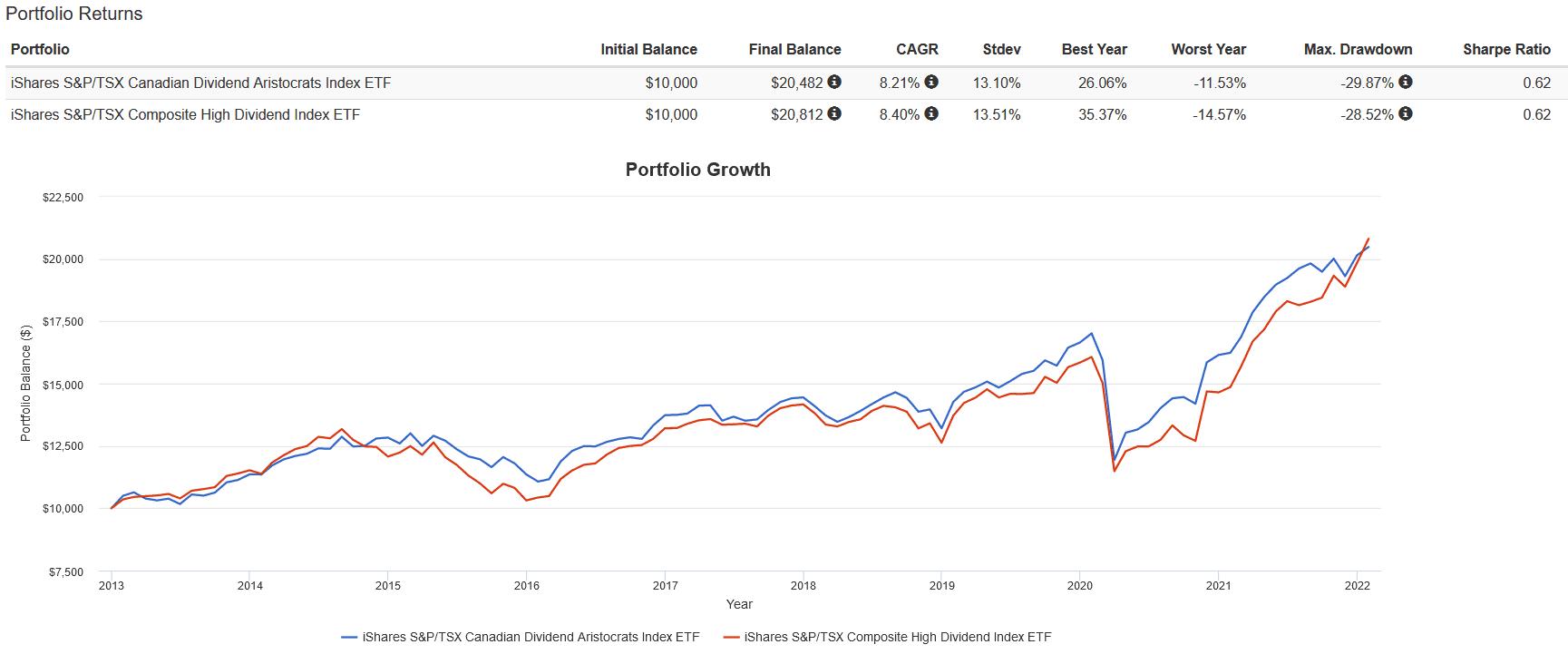This screenshot has width=1568, height=664.
Task: Toggle Canadian Dividend Aristocrats series in chart legend
Action: tap(531, 637)
